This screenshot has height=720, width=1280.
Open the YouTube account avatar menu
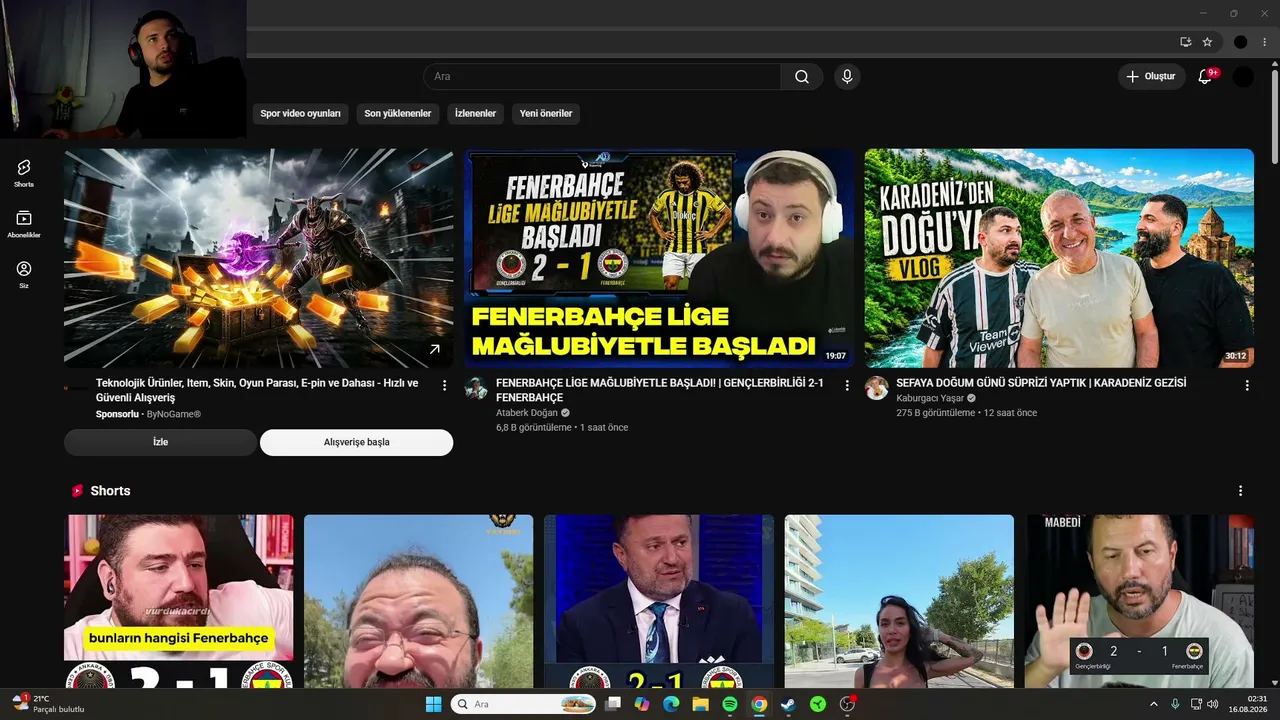[x=1243, y=77]
